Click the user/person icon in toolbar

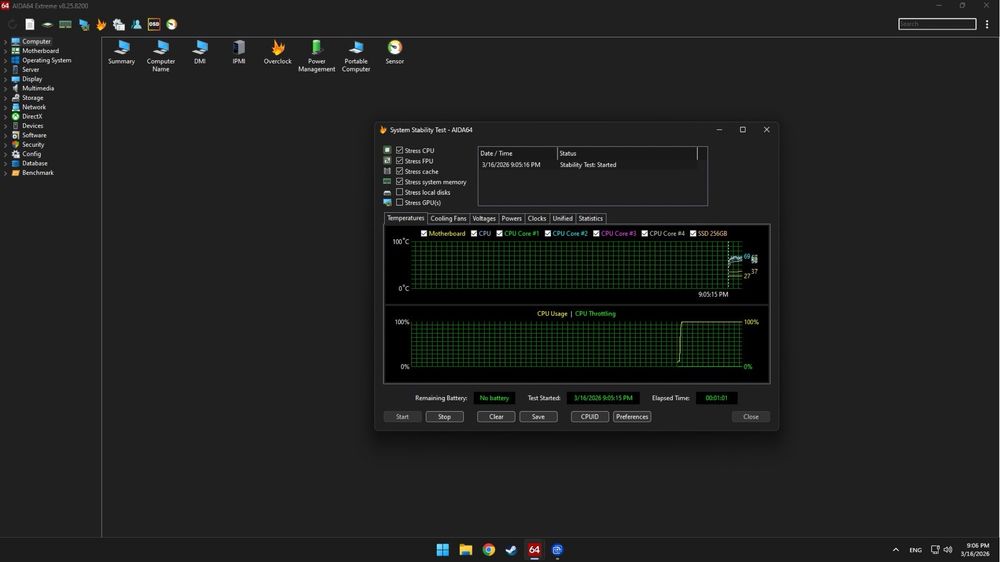click(x=136, y=24)
